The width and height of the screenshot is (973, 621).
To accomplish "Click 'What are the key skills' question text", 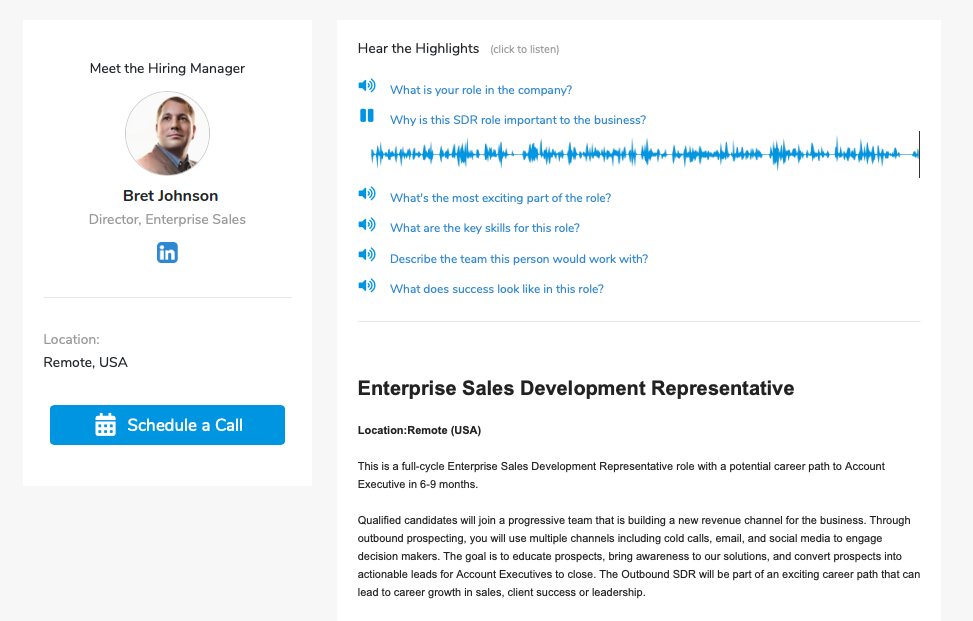I will (485, 228).
